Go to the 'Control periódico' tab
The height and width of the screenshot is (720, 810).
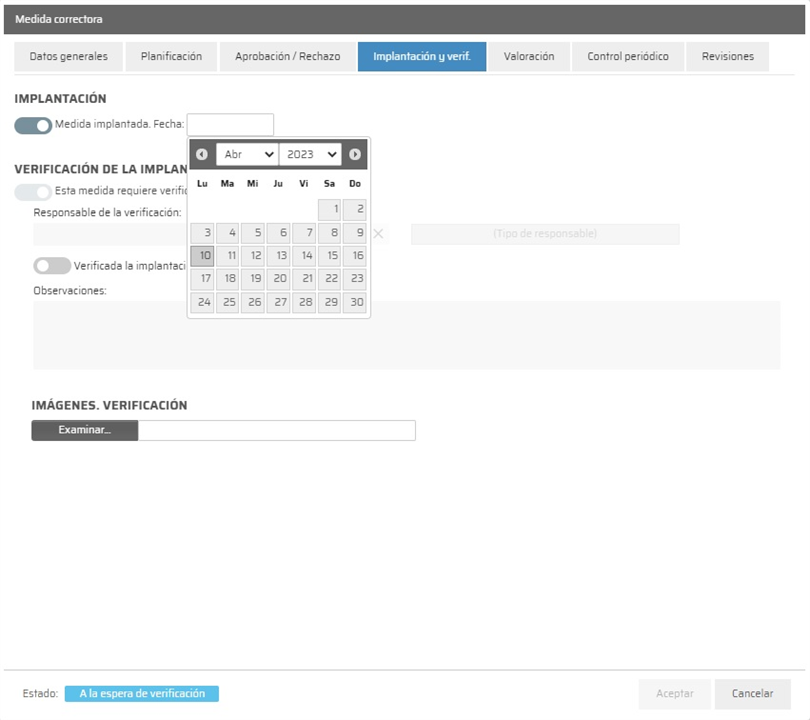coord(628,57)
